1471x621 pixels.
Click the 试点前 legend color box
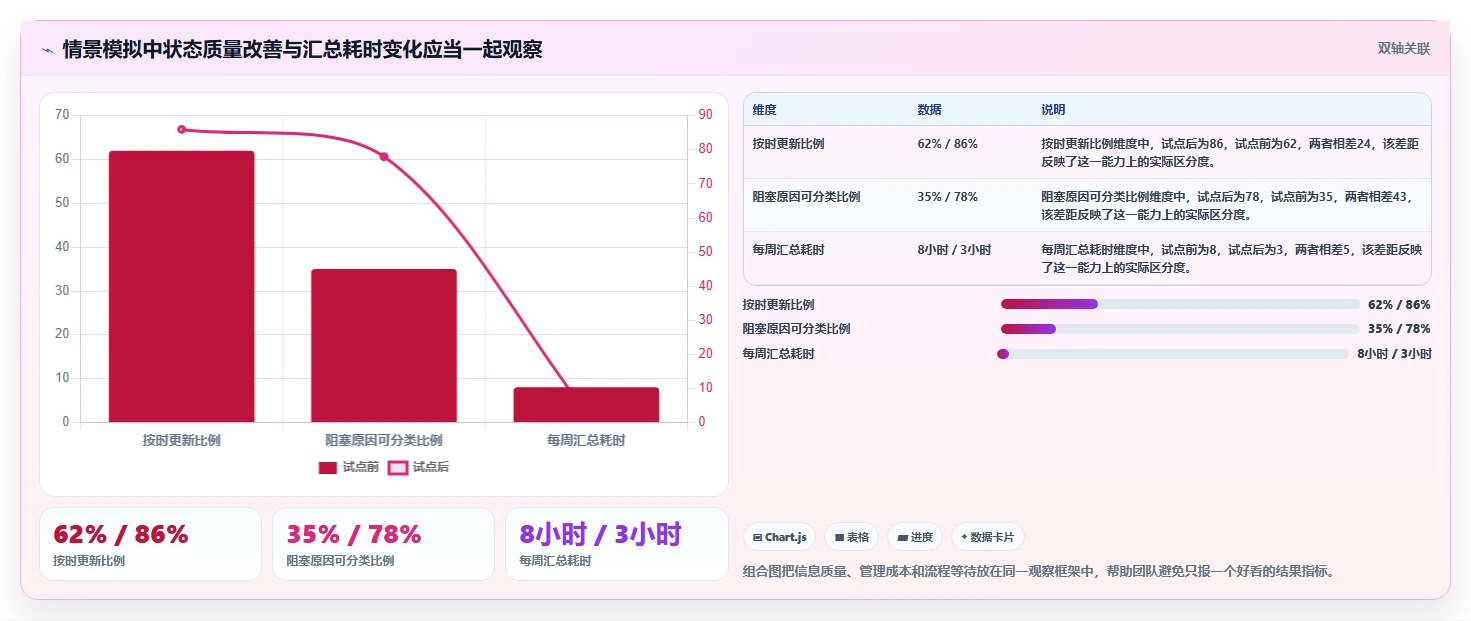(328, 467)
